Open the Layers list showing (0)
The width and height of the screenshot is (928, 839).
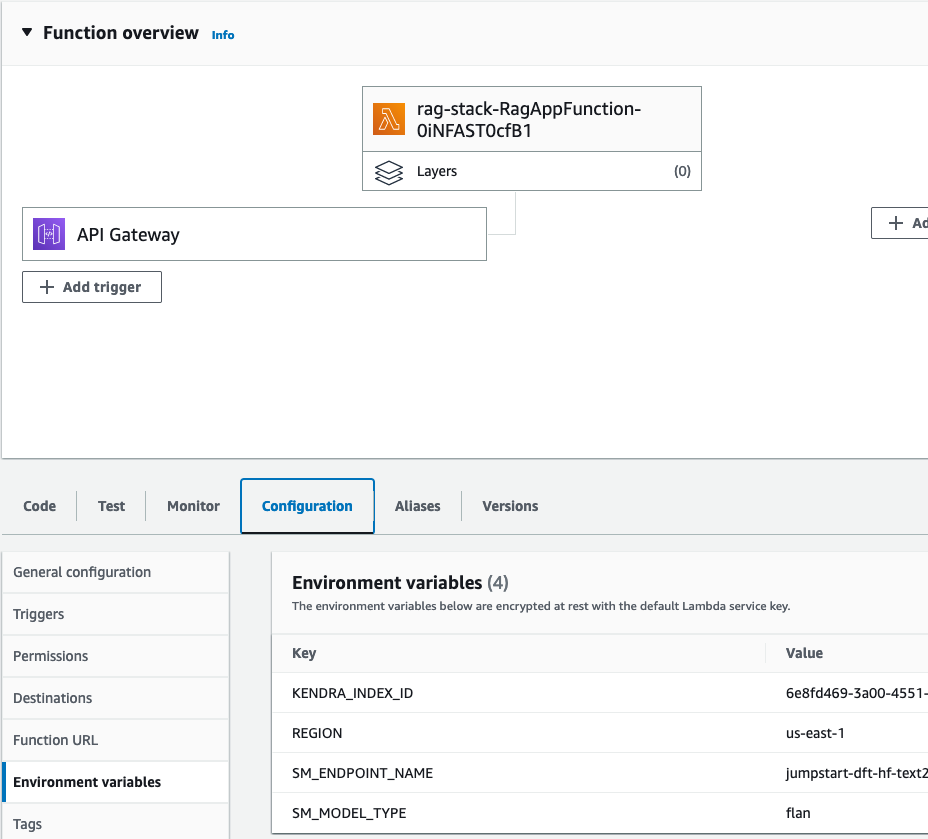pos(531,172)
